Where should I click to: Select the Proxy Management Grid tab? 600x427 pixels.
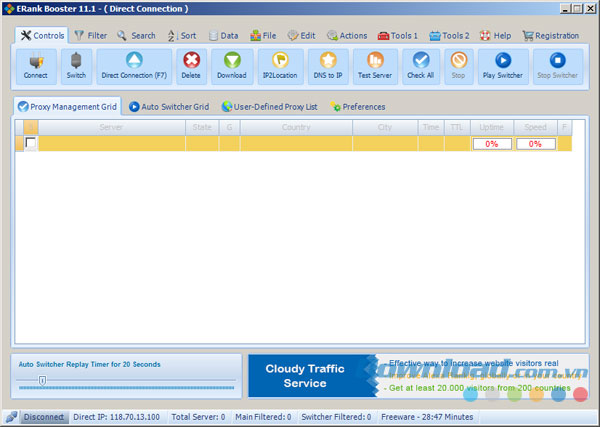click(x=67, y=106)
